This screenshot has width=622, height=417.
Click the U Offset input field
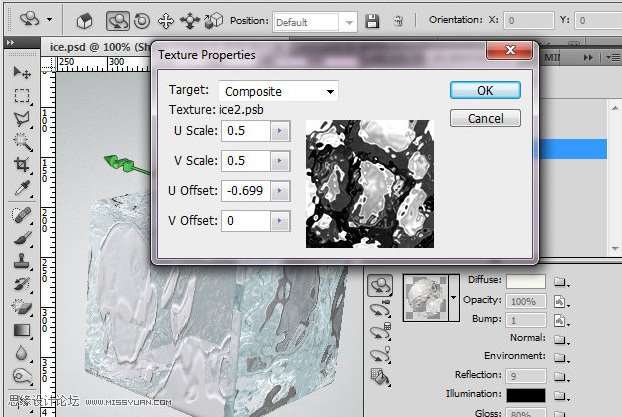coord(245,190)
